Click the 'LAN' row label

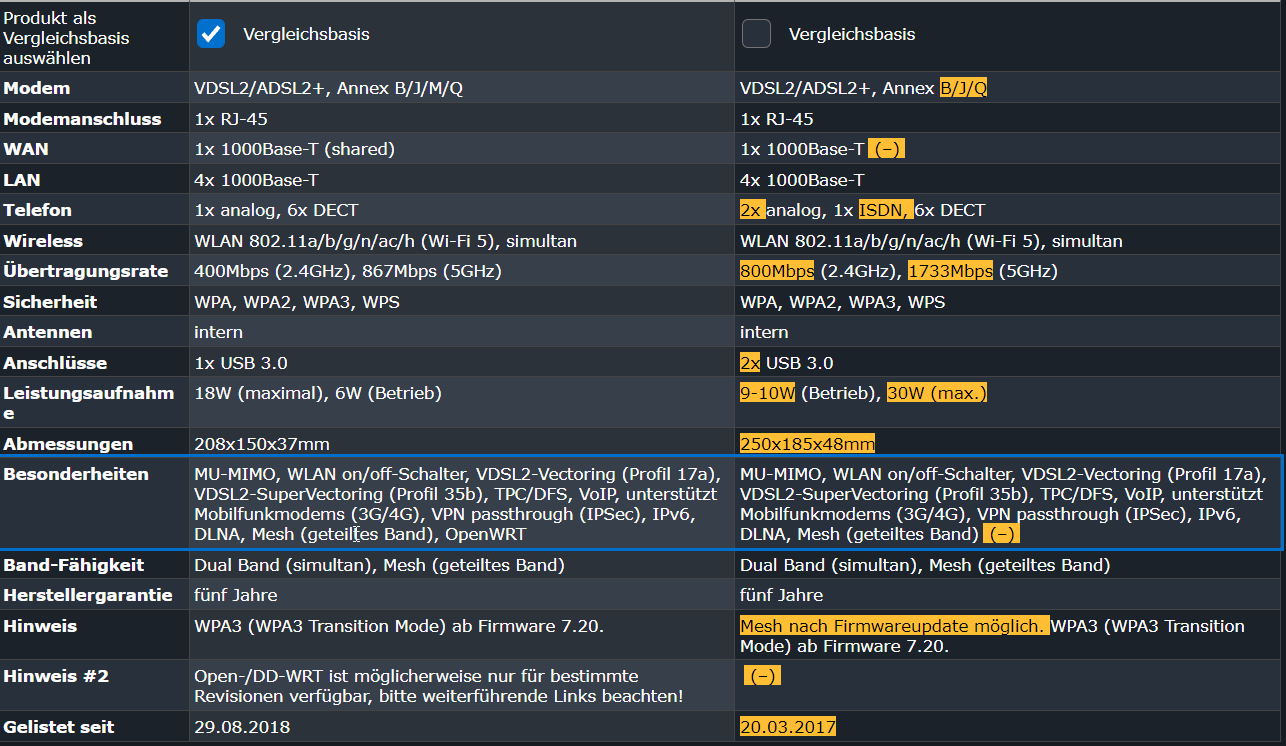click(x=24, y=180)
